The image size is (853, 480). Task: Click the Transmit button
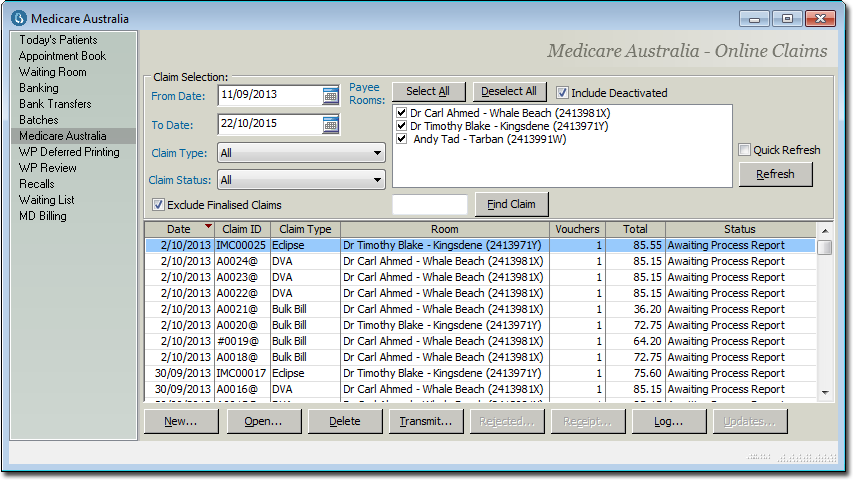[x=426, y=422]
